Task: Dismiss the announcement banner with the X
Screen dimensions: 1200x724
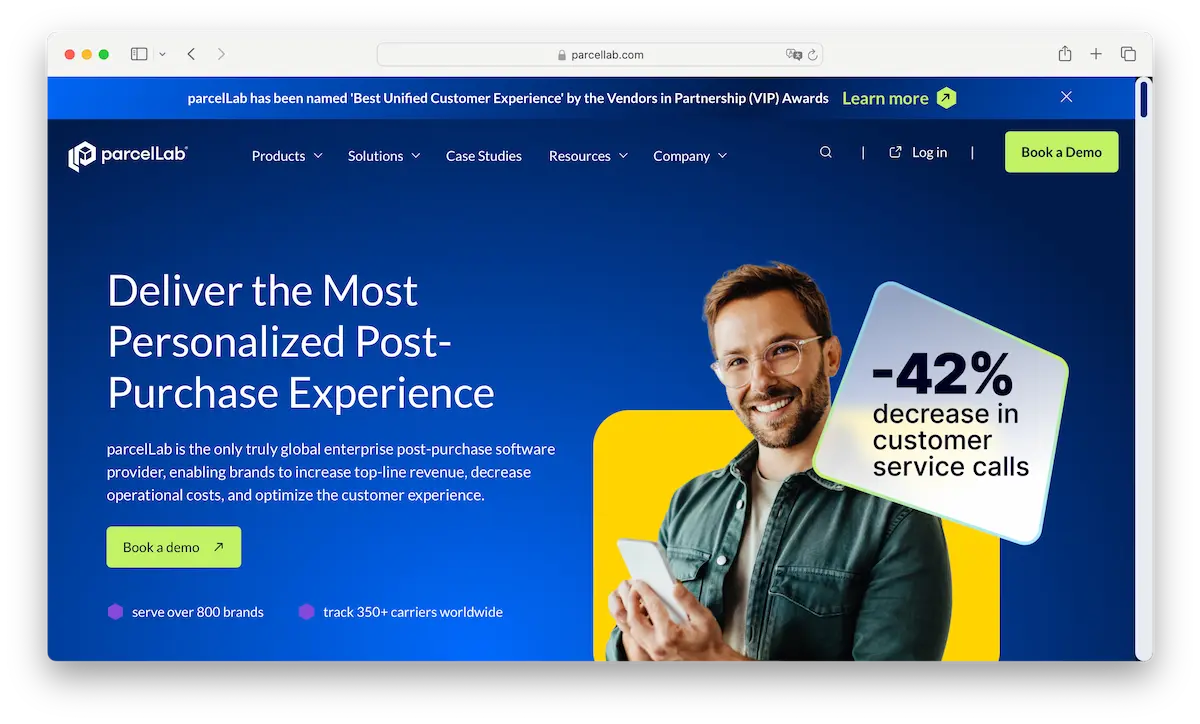Action: (1066, 97)
